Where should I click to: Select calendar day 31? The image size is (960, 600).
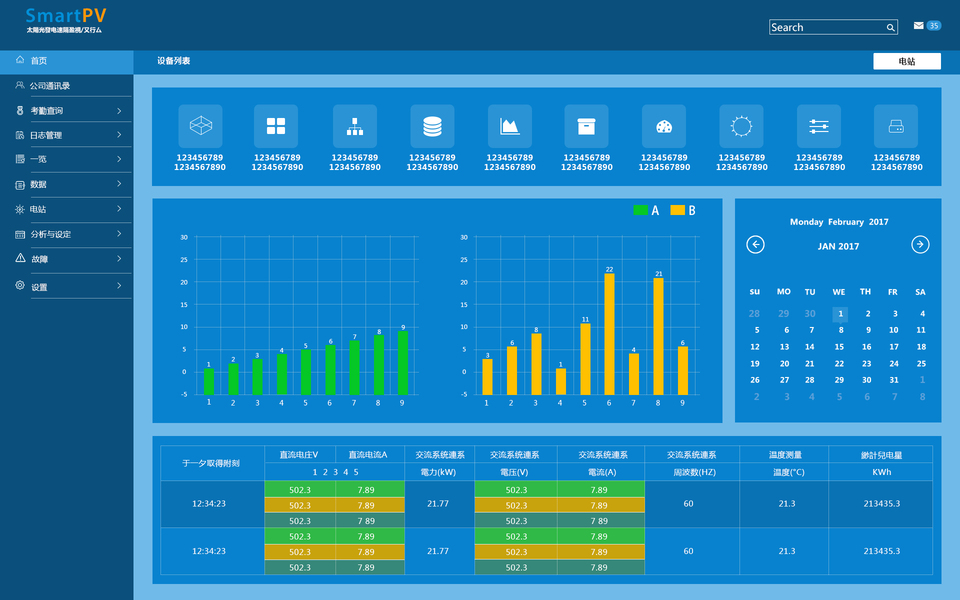894,380
